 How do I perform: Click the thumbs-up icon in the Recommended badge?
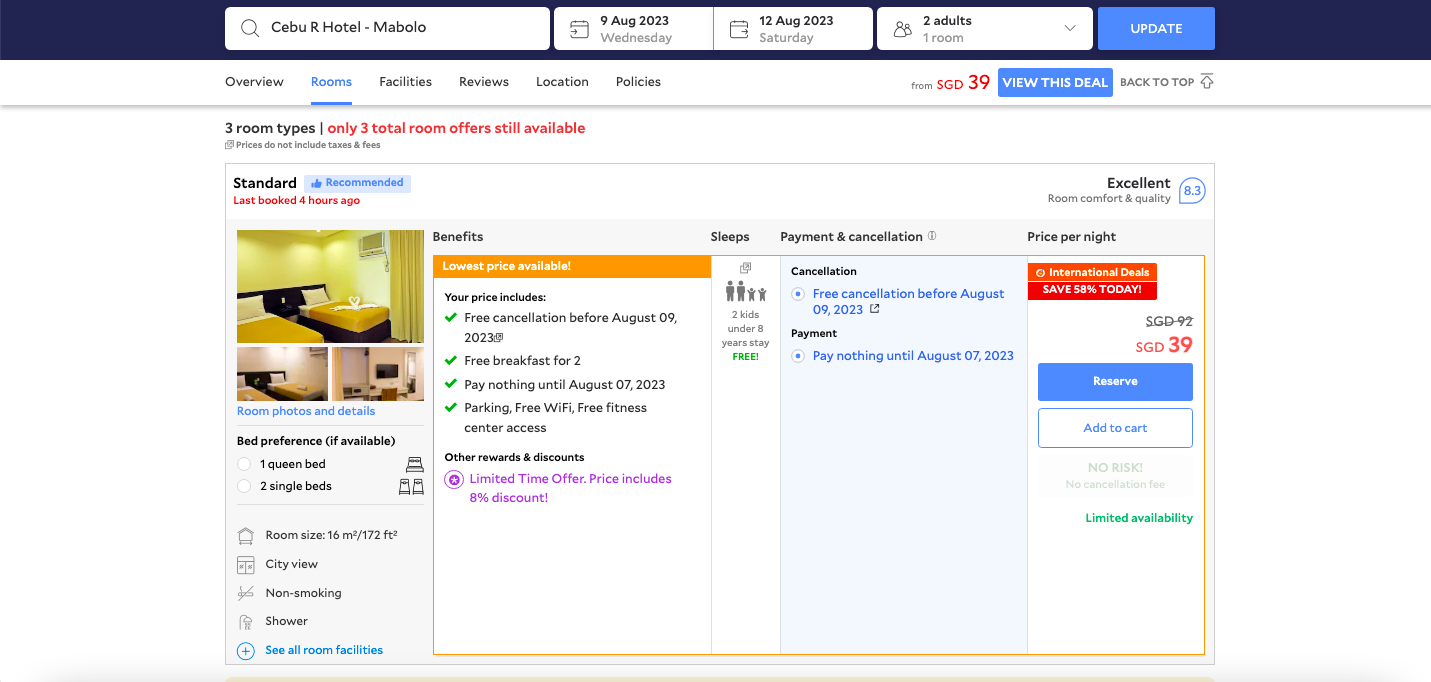(x=316, y=183)
